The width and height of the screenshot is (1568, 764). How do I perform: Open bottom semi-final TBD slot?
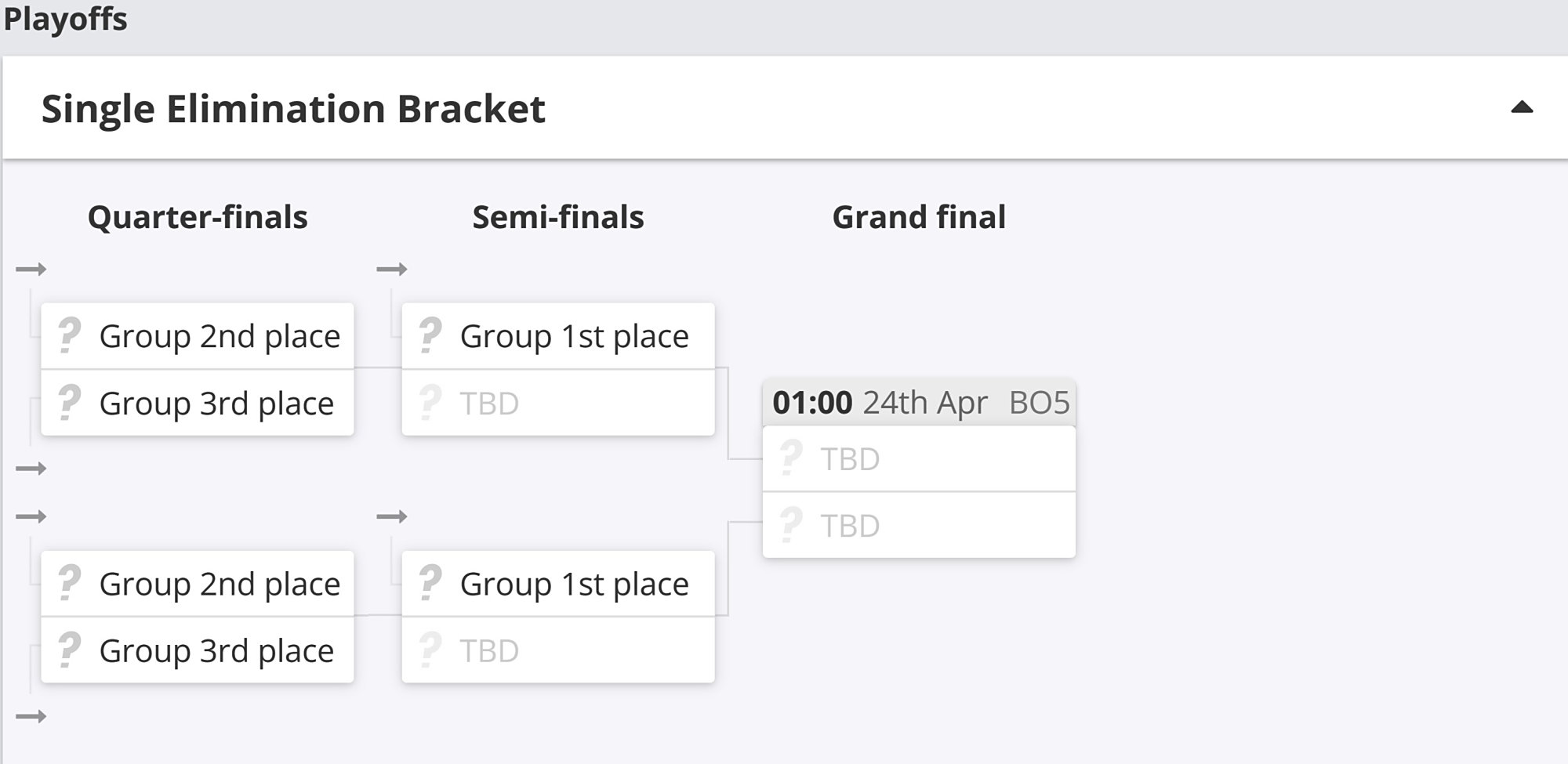pos(558,650)
